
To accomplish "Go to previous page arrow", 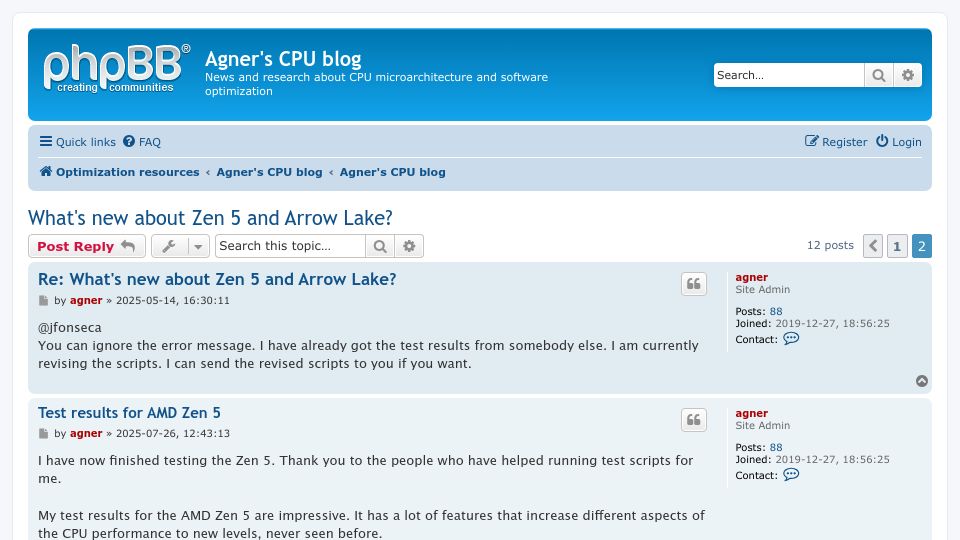I will click(x=873, y=246).
